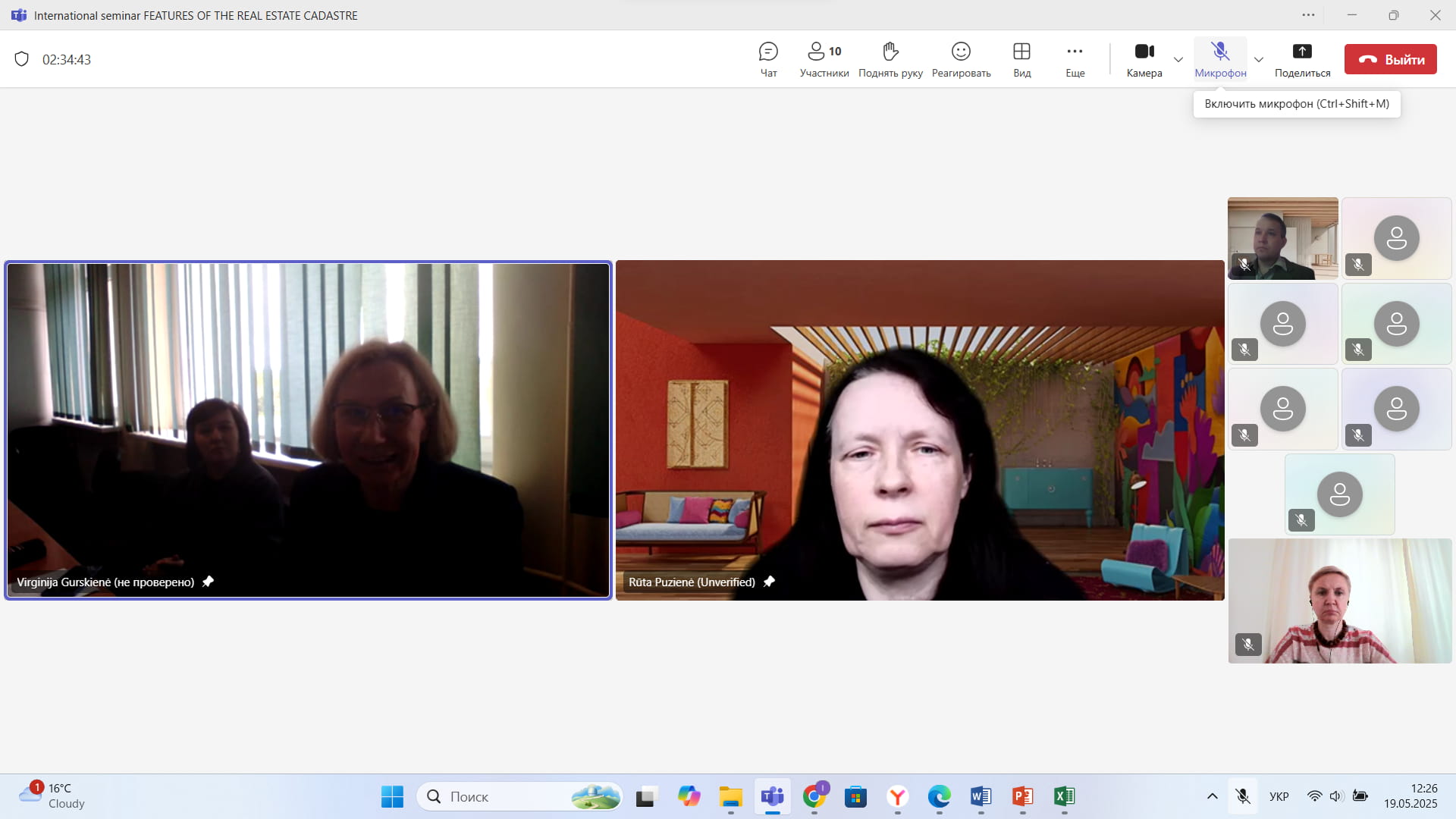
Task: Open the Еще more actions menu
Action: tap(1075, 59)
